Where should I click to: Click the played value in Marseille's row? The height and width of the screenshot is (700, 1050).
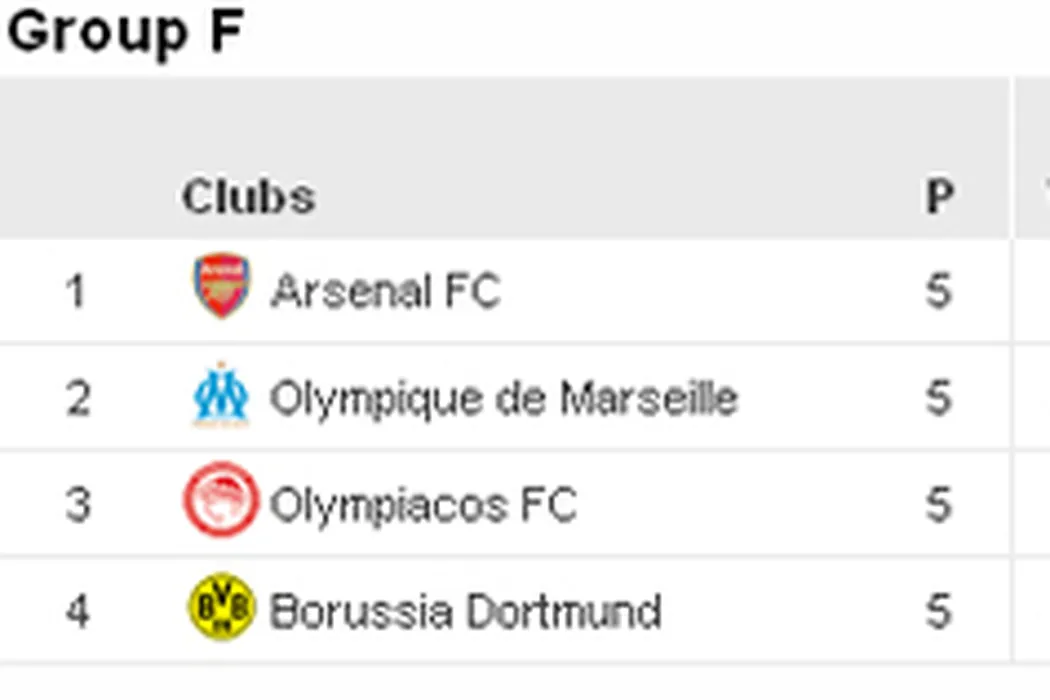938,399
